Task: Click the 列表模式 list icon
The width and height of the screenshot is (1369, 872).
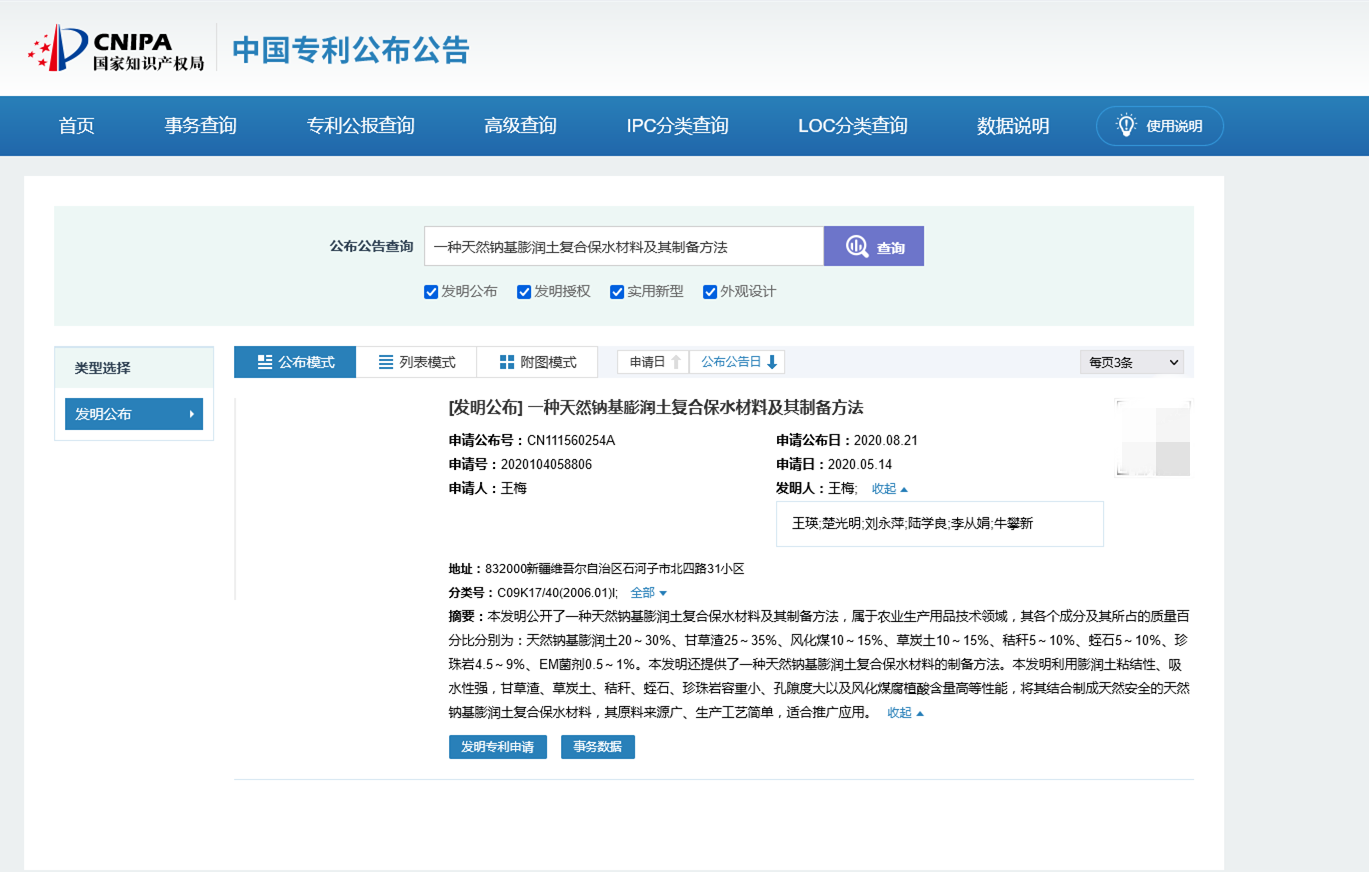Action: pos(386,362)
